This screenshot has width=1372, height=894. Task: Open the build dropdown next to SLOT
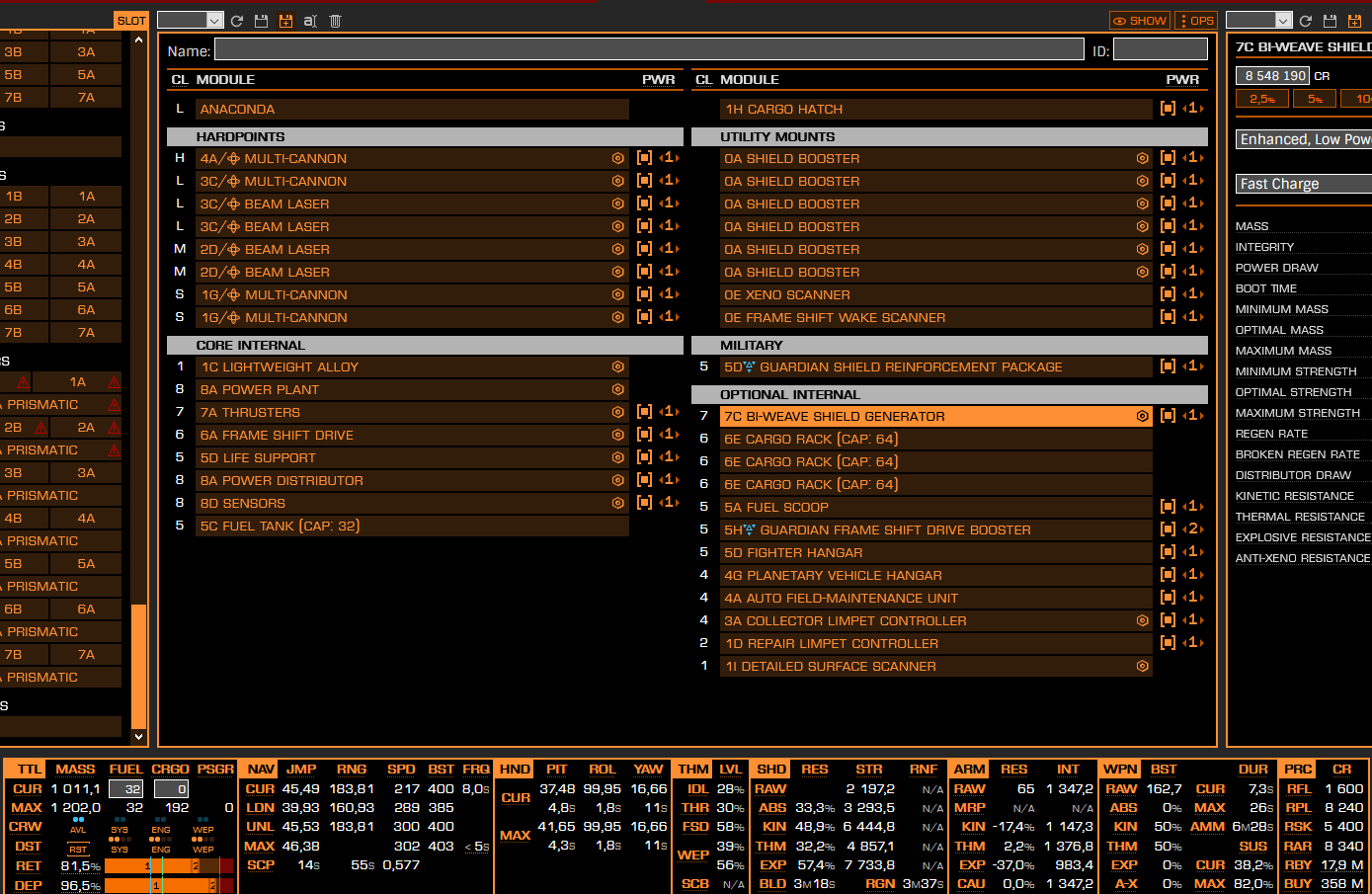191,21
